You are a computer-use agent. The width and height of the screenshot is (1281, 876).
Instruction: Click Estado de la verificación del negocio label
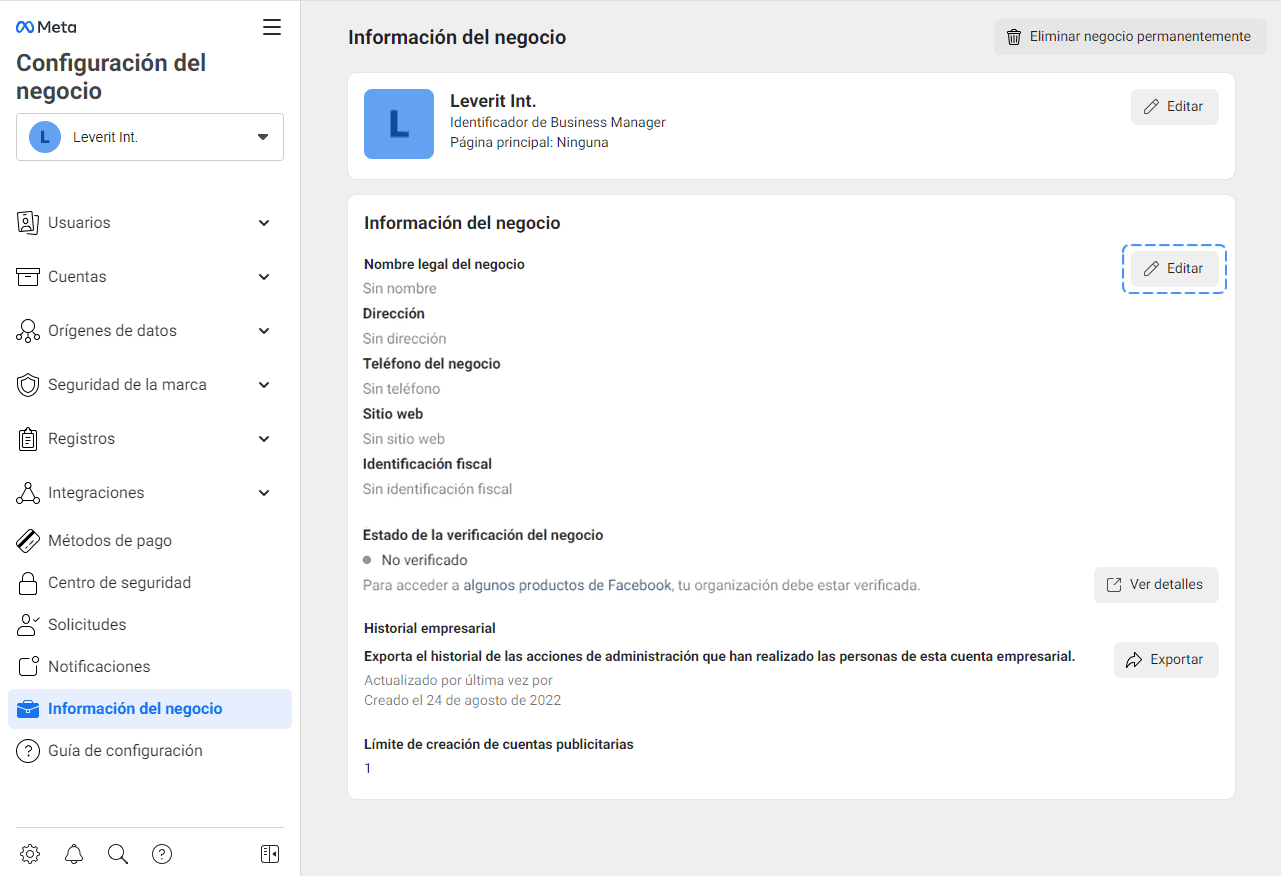pos(483,536)
